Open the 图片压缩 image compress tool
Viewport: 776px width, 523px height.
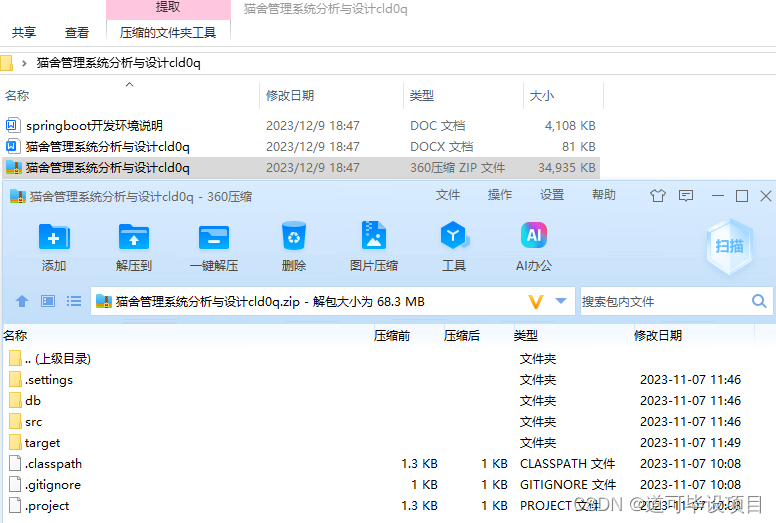tap(374, 235)
